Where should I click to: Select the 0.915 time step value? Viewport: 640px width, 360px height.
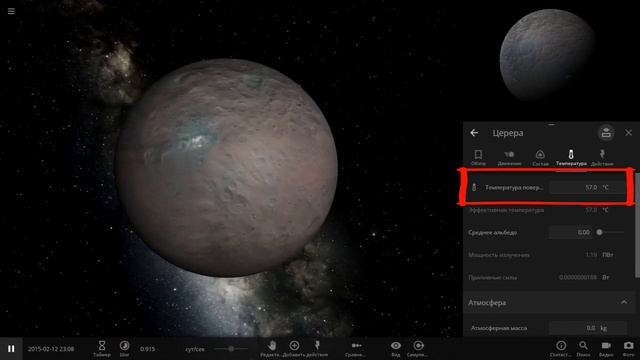pos(147,349)
